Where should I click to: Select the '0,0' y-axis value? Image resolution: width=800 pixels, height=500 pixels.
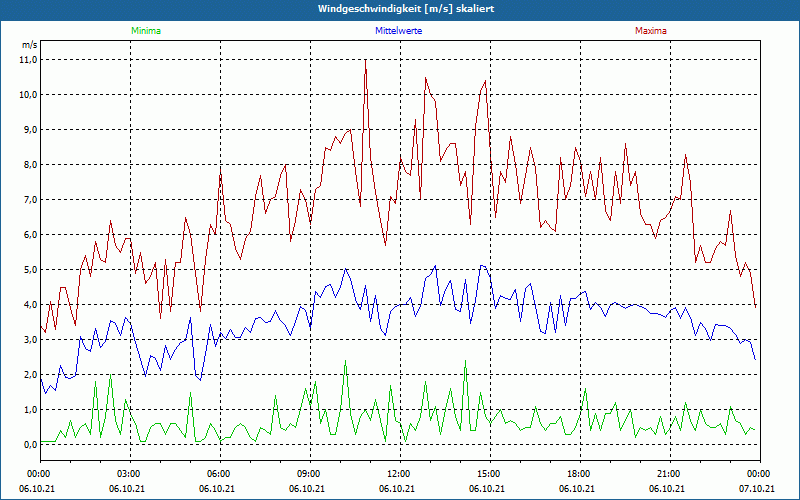click(32, 444)
